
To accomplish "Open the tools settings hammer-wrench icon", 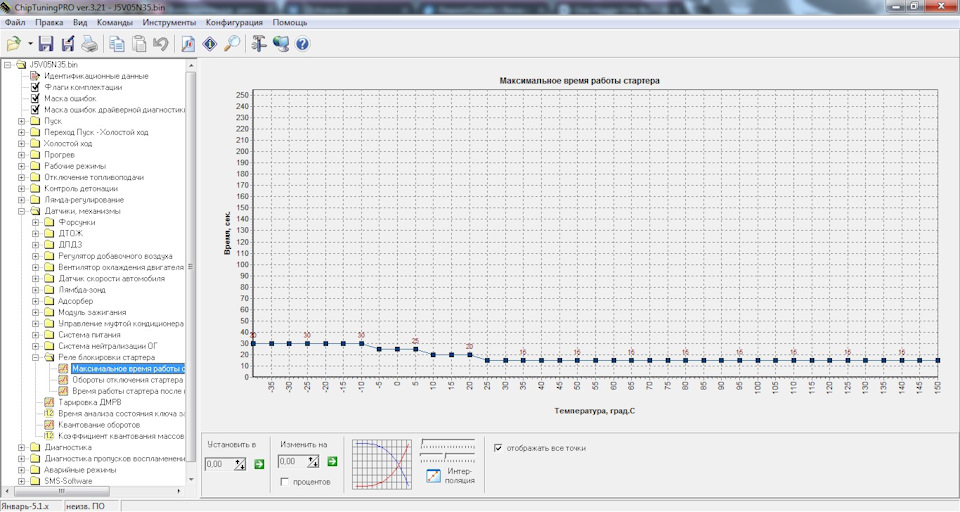I will [259, 44].
